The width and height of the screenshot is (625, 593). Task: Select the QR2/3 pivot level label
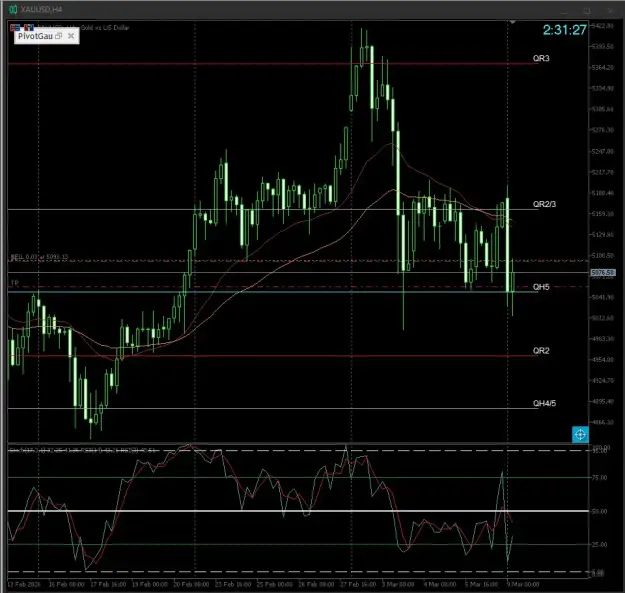(x=544, y=204)
